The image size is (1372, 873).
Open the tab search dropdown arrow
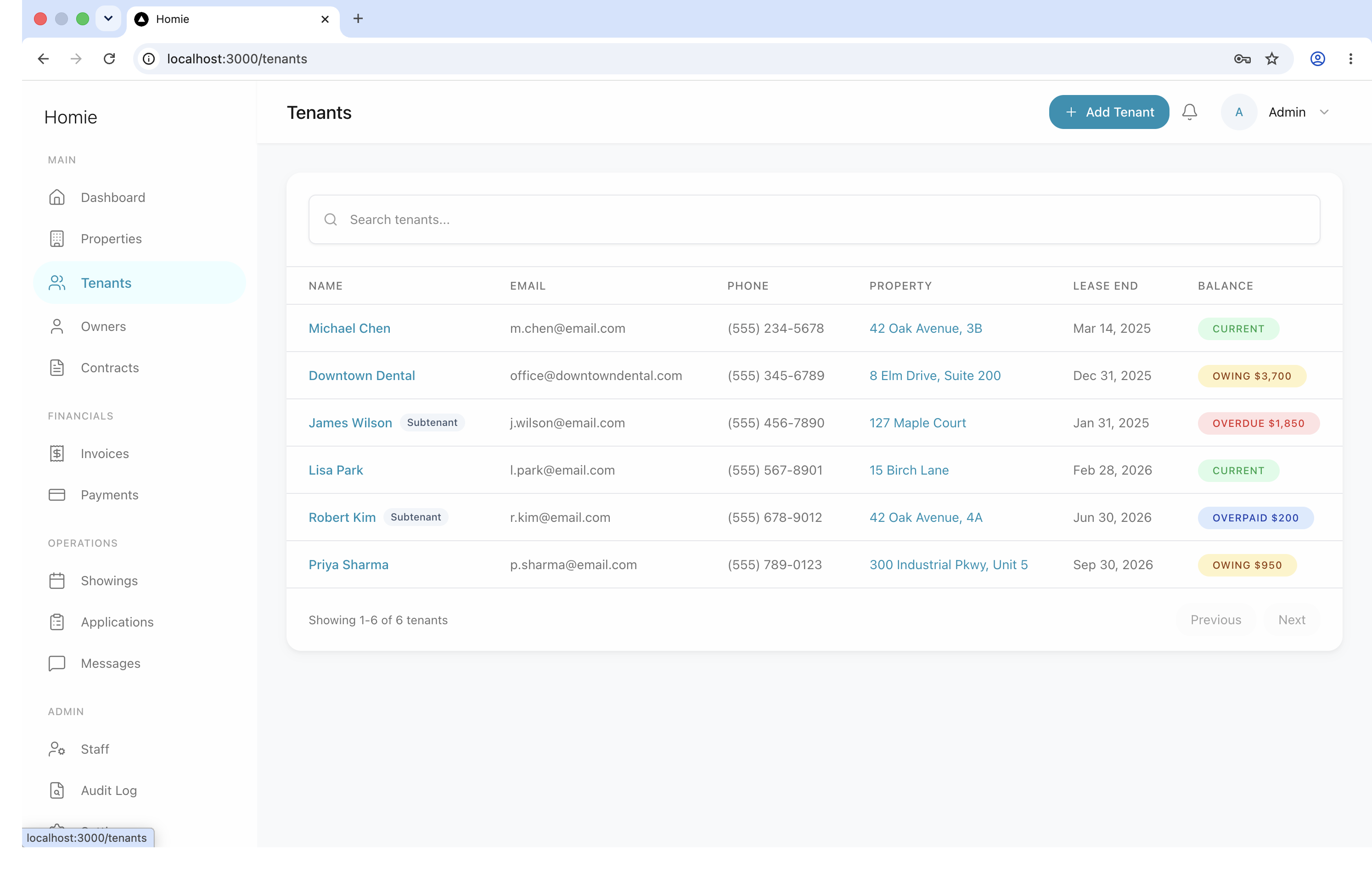tap(108, 19)
